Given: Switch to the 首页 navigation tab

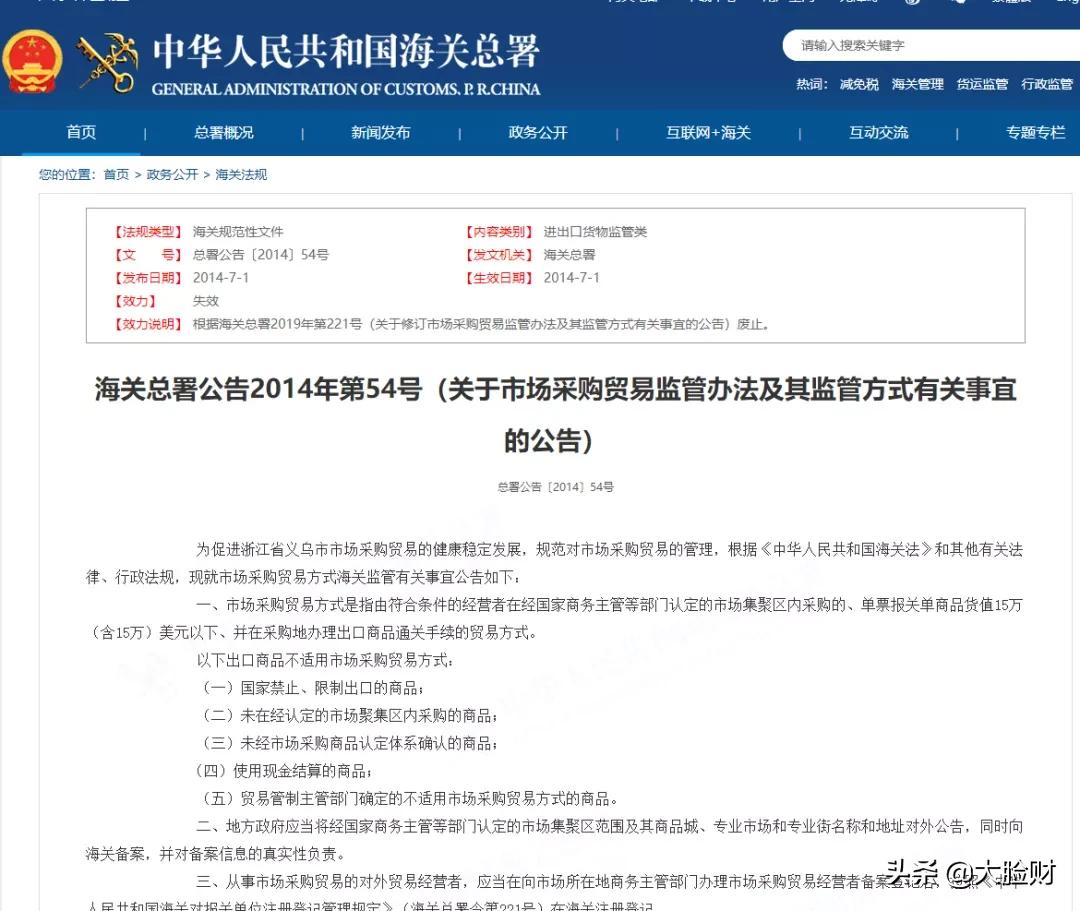Looking at the screenshot, I should (80, 131).
